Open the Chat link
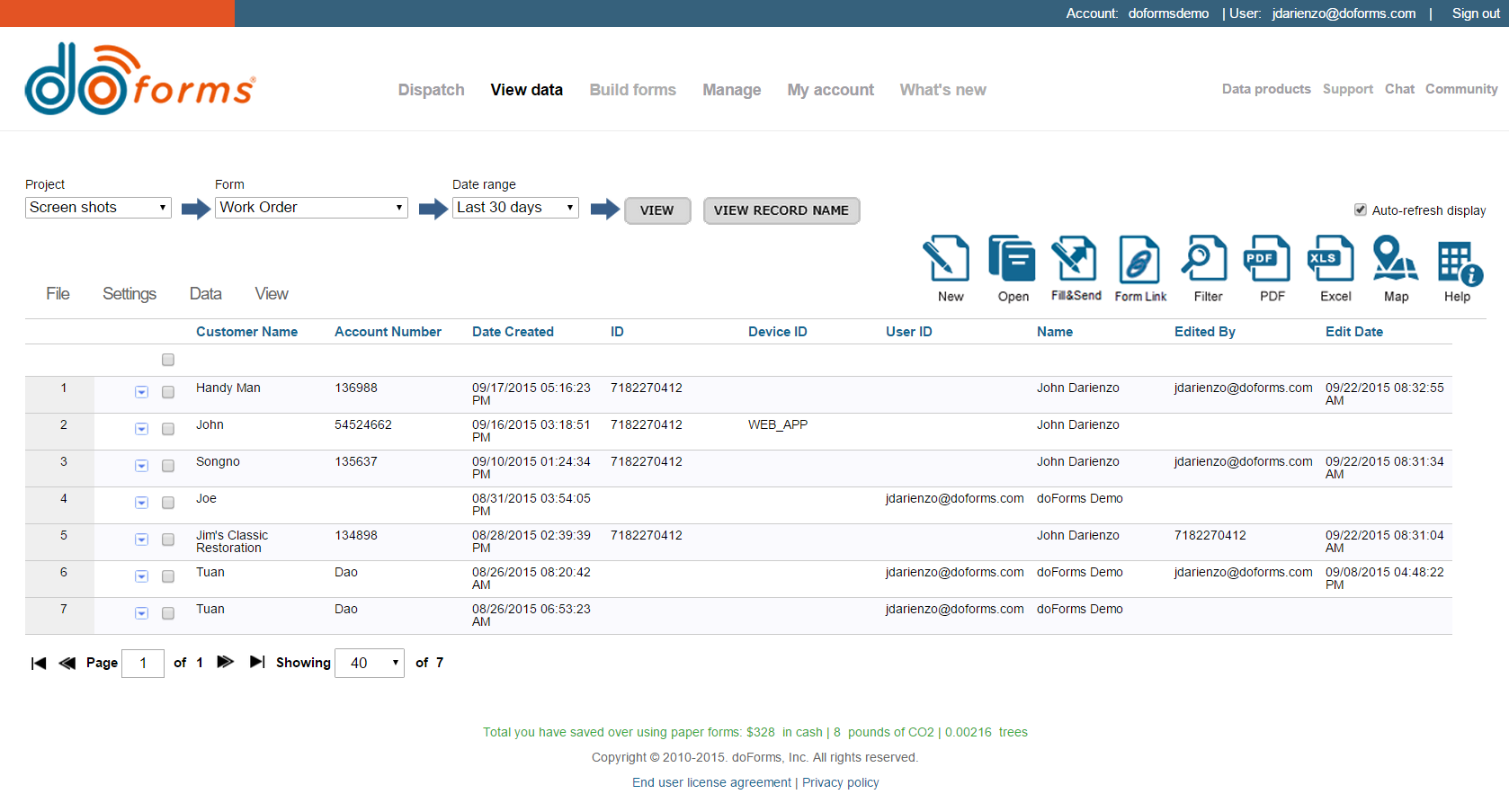Viewport: 1509px width, 812px height. click(x=1399, y=89)
